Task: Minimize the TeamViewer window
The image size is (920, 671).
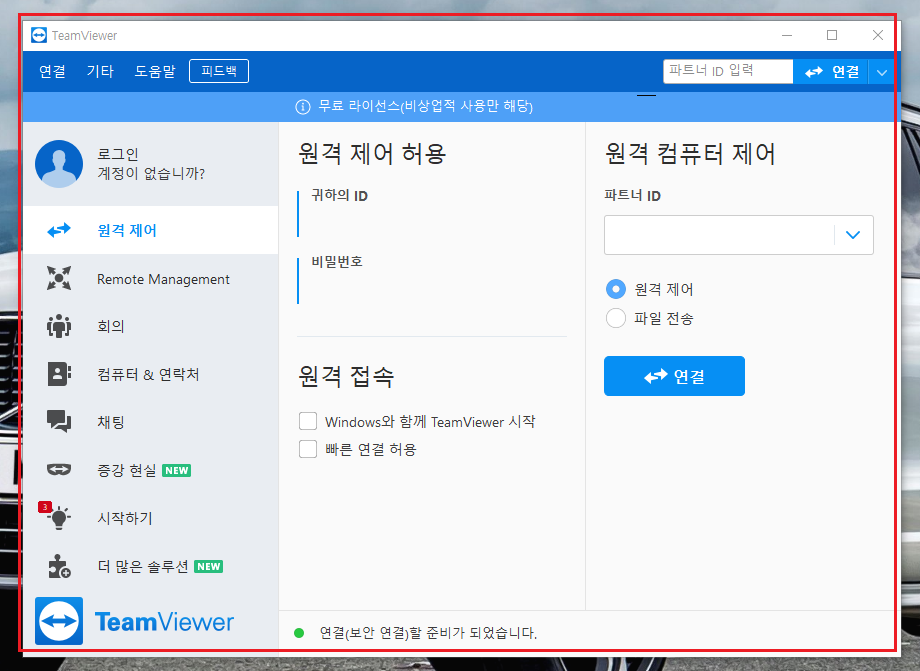Action: pyautogui.click(x=787, y=35)
